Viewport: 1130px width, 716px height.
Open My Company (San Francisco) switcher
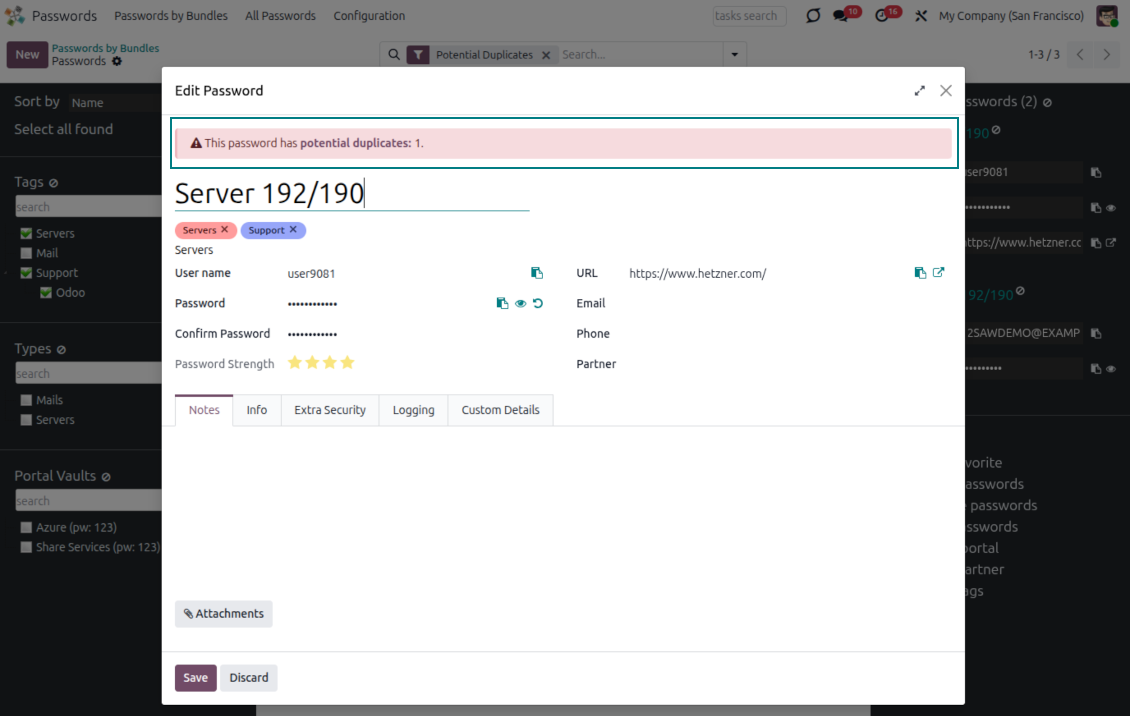click(x=1010, y=16)
